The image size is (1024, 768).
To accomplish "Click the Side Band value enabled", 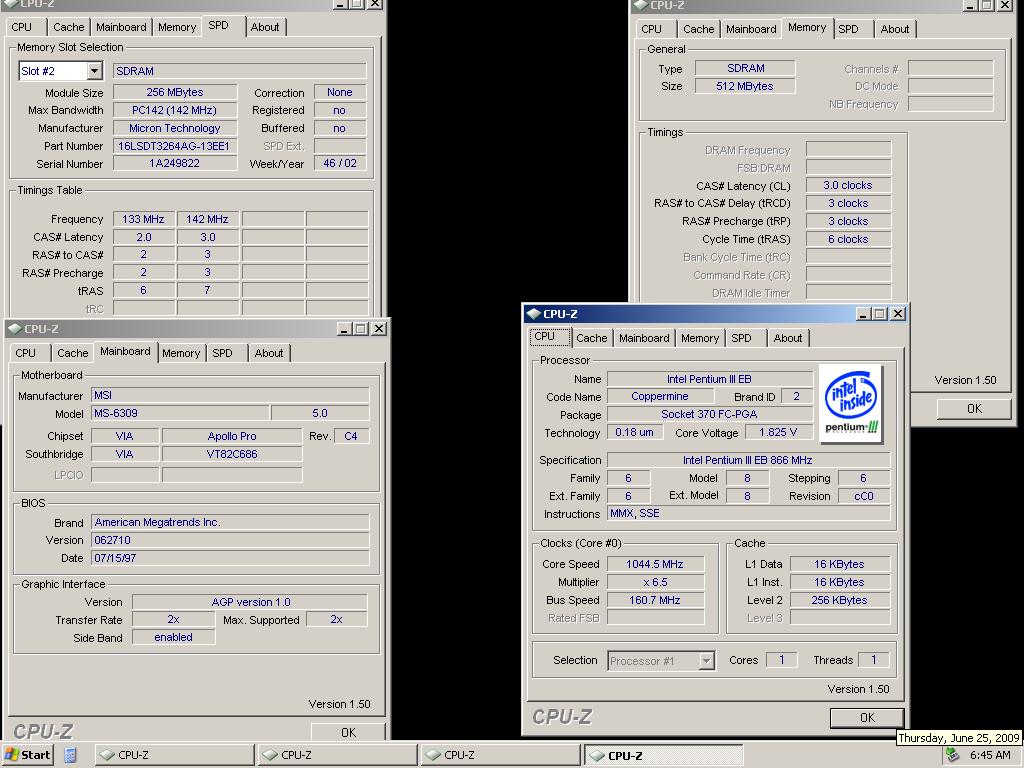I will click(x=174, y=637).
